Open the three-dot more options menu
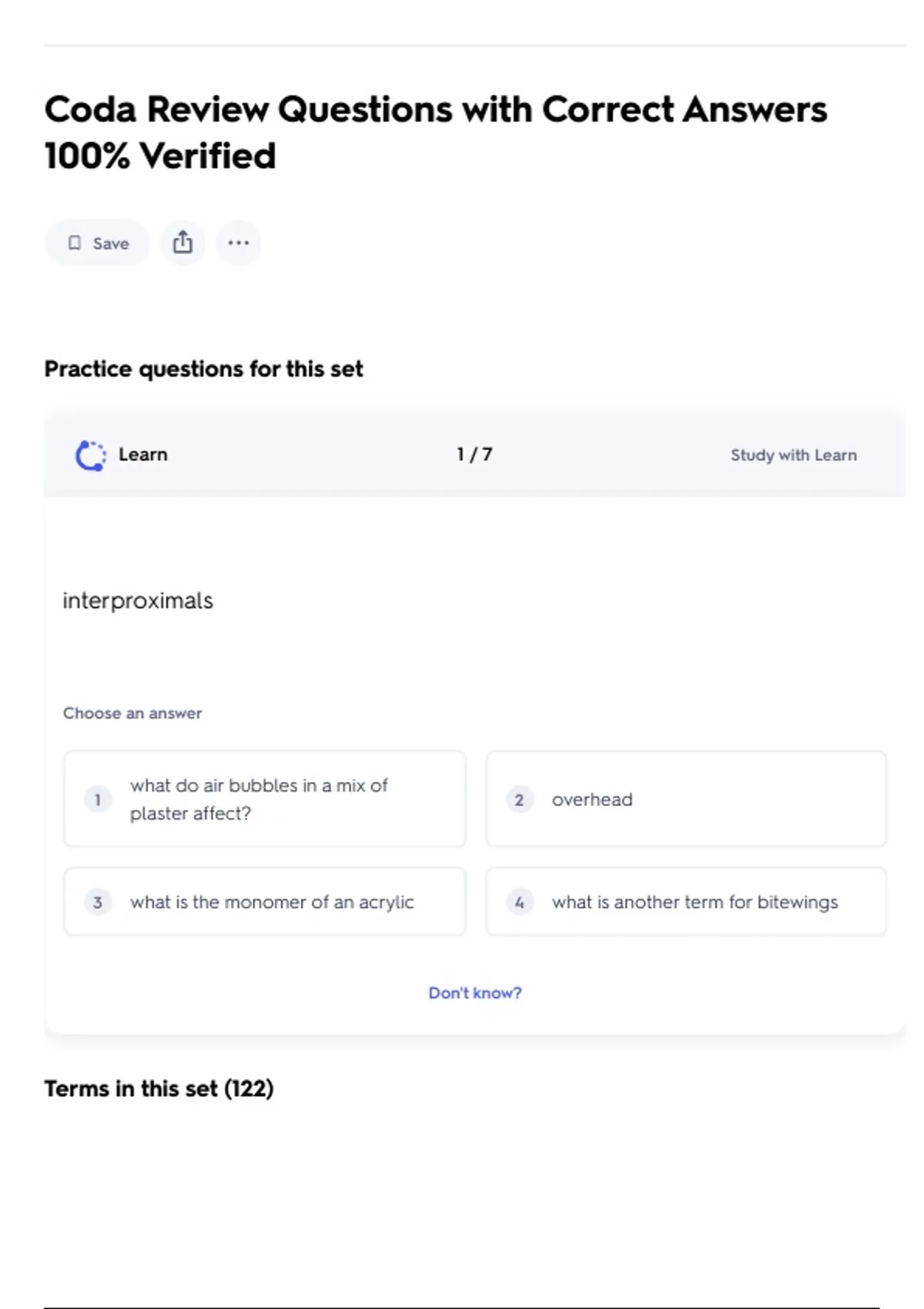This screenshot has width=924, height=1309. click(238, 243)
